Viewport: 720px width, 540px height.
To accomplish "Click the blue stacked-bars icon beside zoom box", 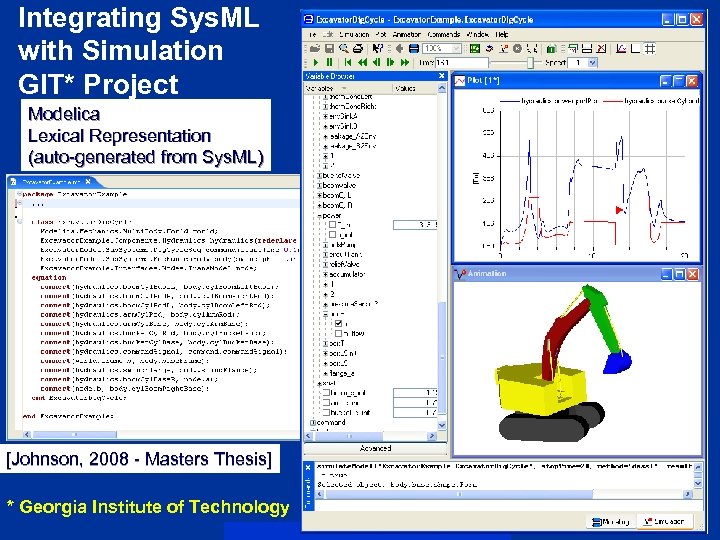I will pyautogui.click(x=413, y=48).
